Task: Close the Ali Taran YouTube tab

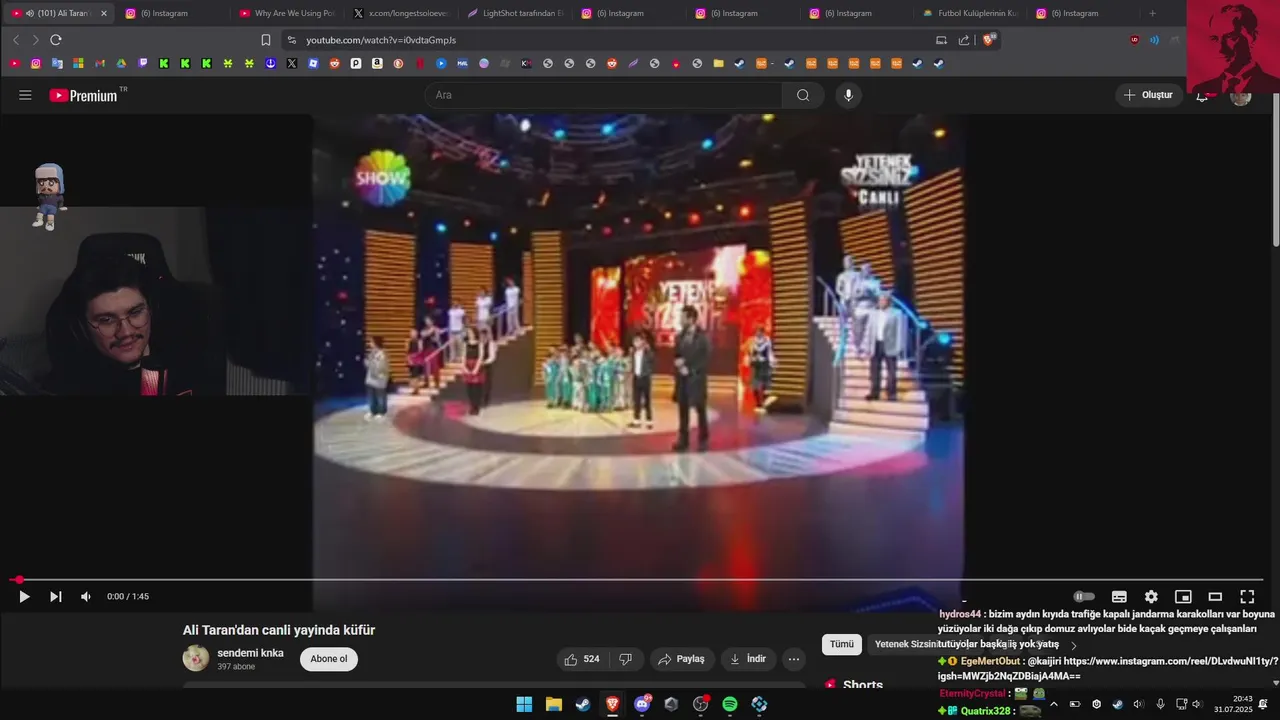Action: click(103, 13)
